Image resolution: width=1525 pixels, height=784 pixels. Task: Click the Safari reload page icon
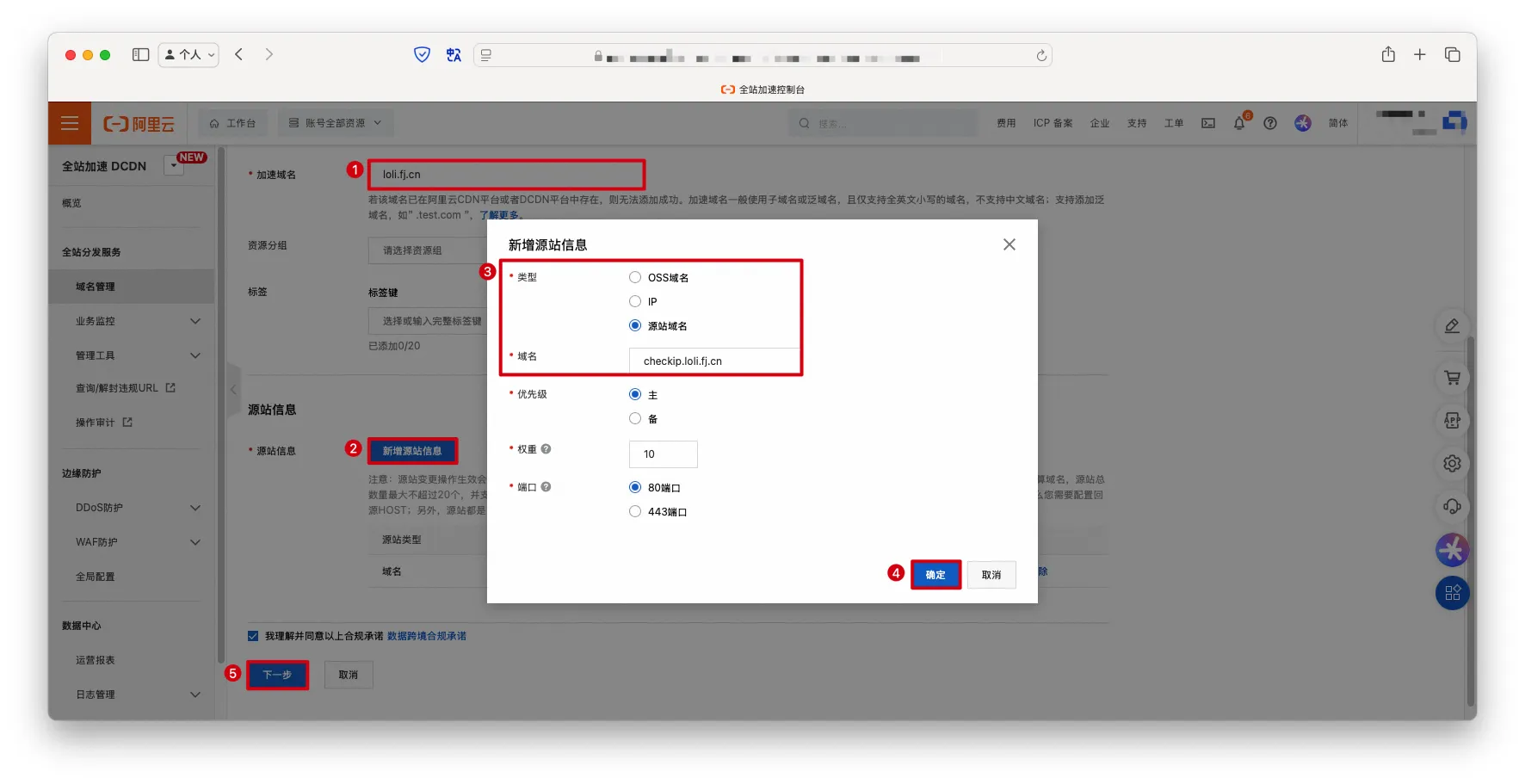point(1041,55)
